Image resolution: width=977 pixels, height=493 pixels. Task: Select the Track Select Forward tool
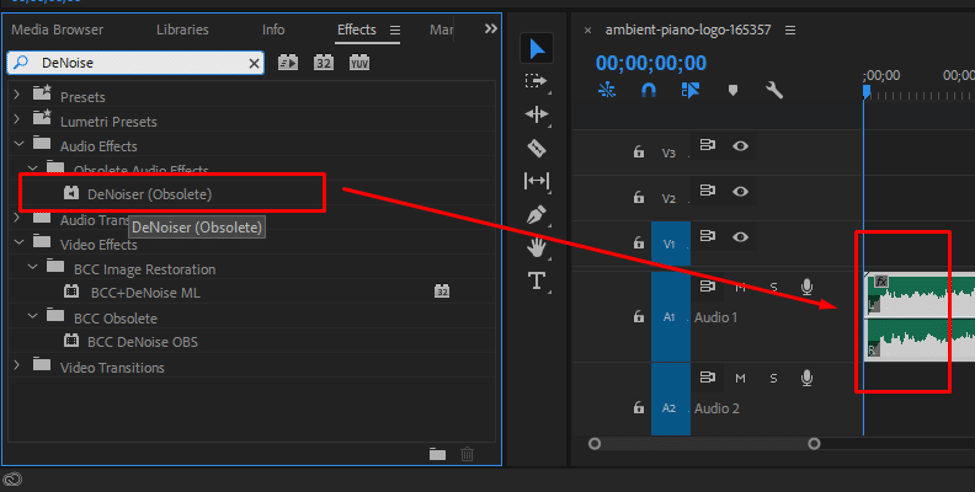[x=537, y=81]
